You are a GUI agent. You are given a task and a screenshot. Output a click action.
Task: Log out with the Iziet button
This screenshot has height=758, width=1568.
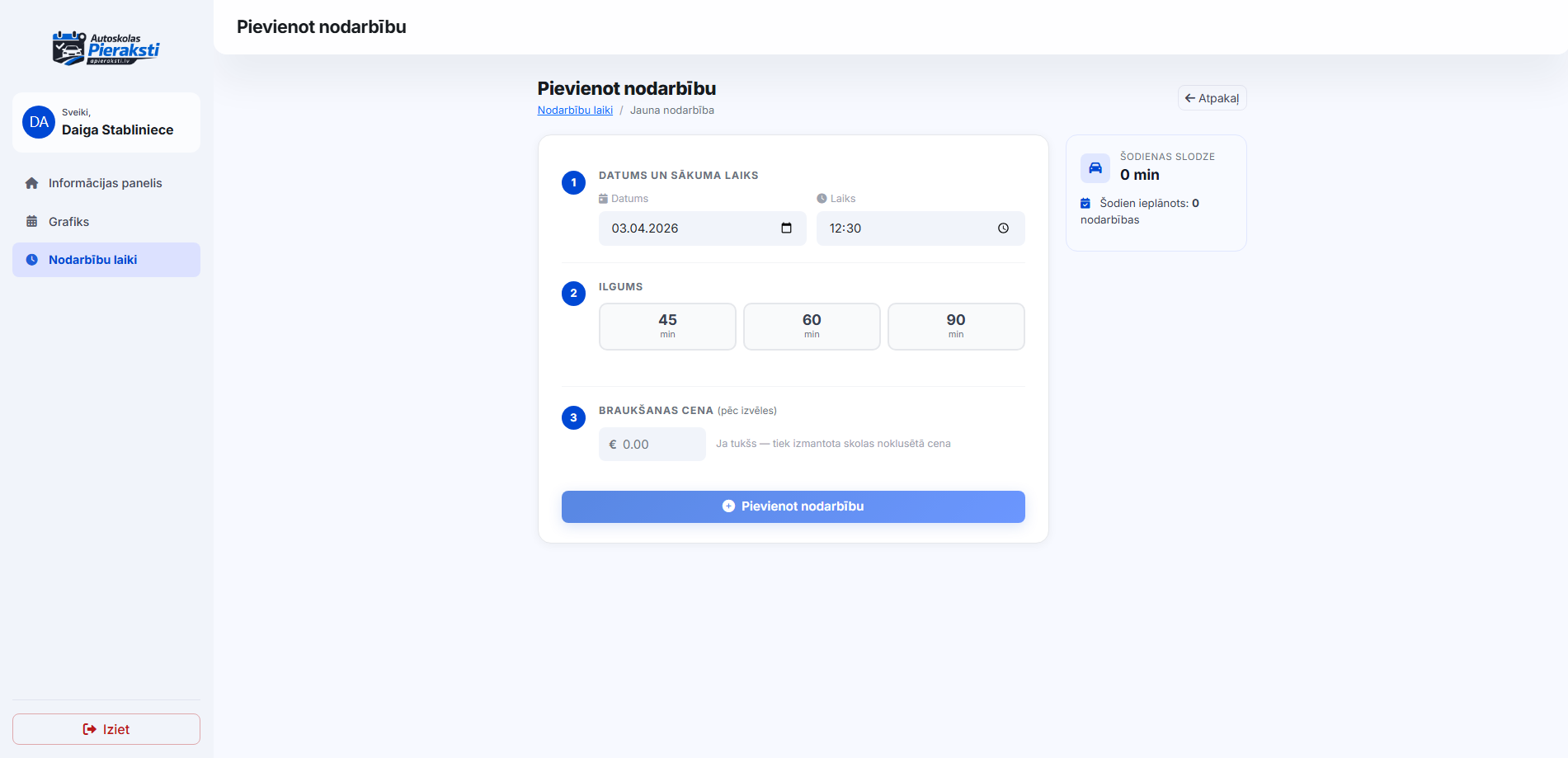(x=106, y=729)
